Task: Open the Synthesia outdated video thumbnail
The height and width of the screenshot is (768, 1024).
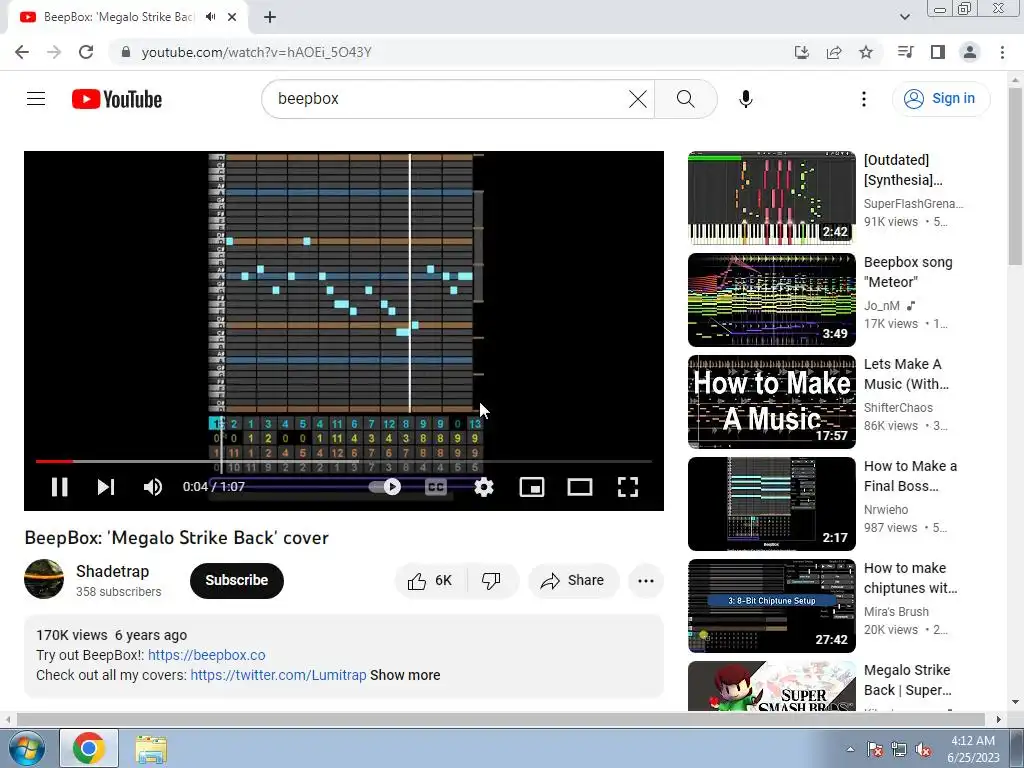Action: click(x=771, y=198)
